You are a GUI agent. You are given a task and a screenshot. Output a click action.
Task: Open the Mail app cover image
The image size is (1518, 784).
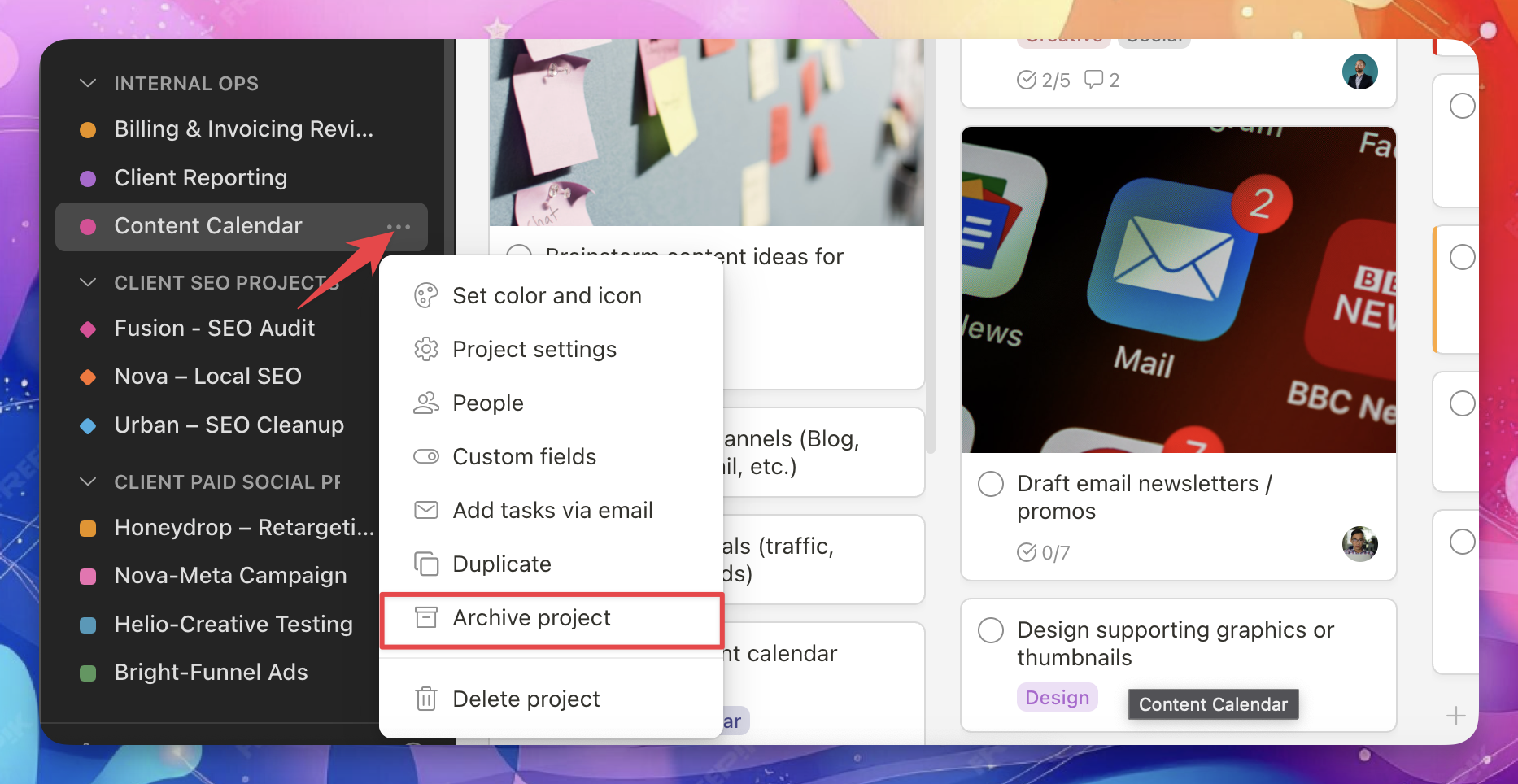1179,290
